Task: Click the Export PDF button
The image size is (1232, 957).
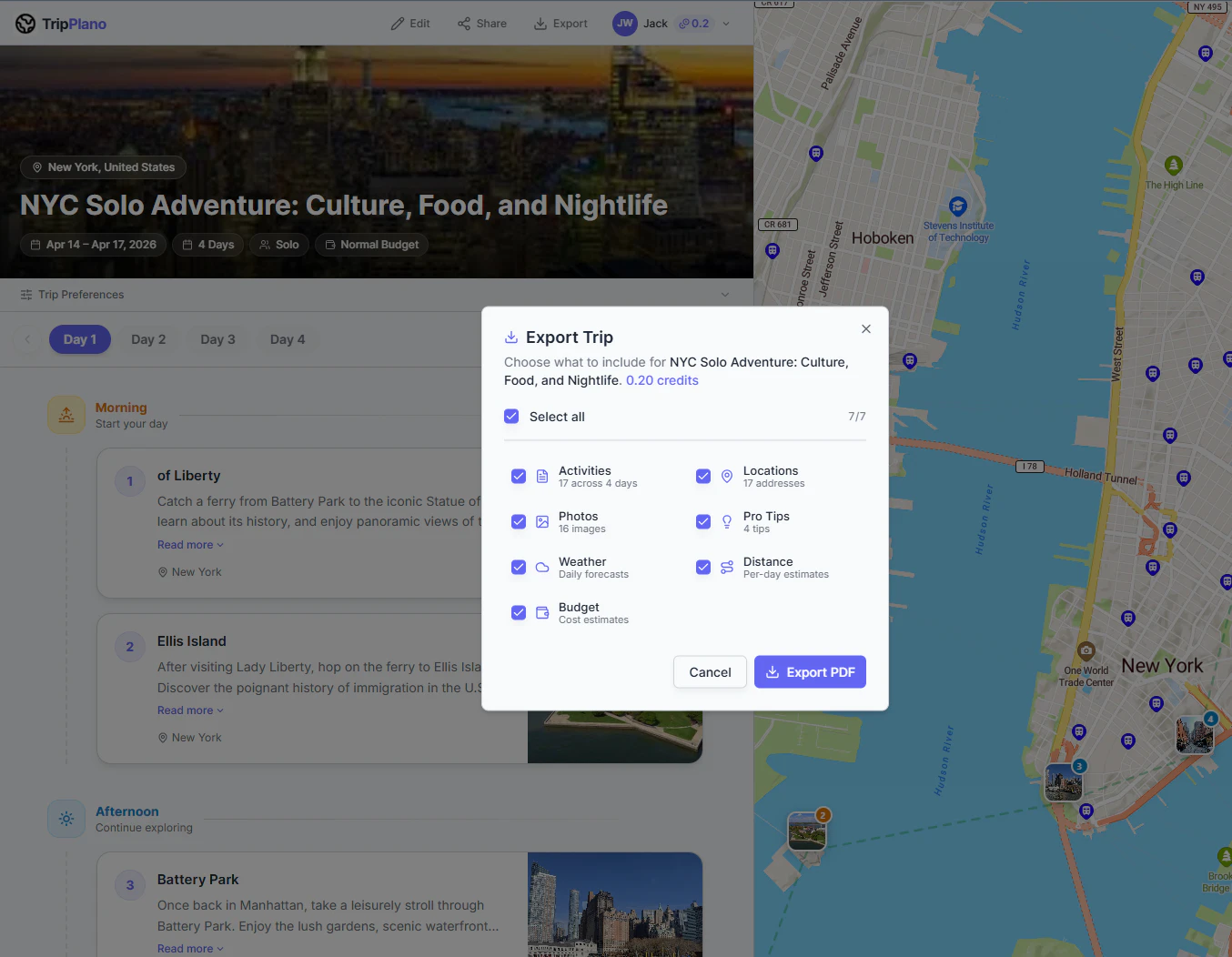Action: coord(810,671)
